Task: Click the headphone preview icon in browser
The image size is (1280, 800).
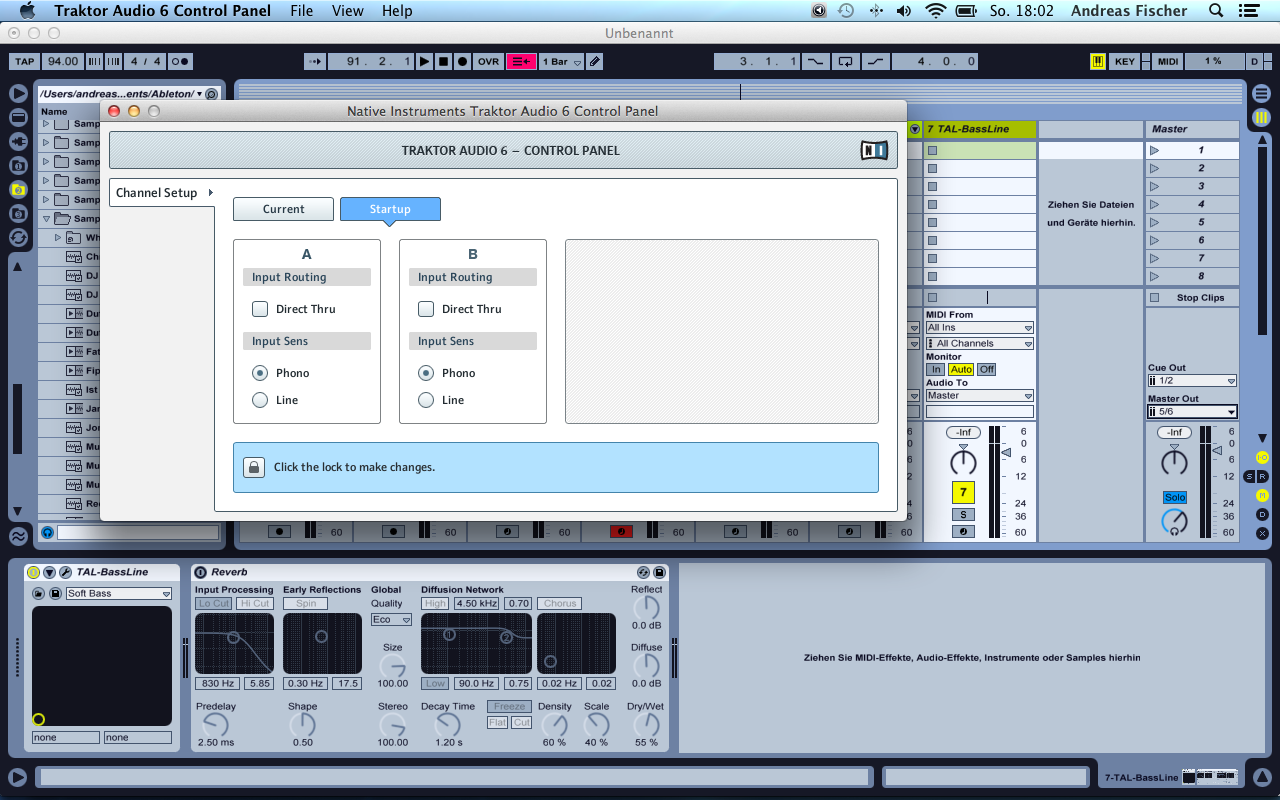Action: tap(47, 533)
